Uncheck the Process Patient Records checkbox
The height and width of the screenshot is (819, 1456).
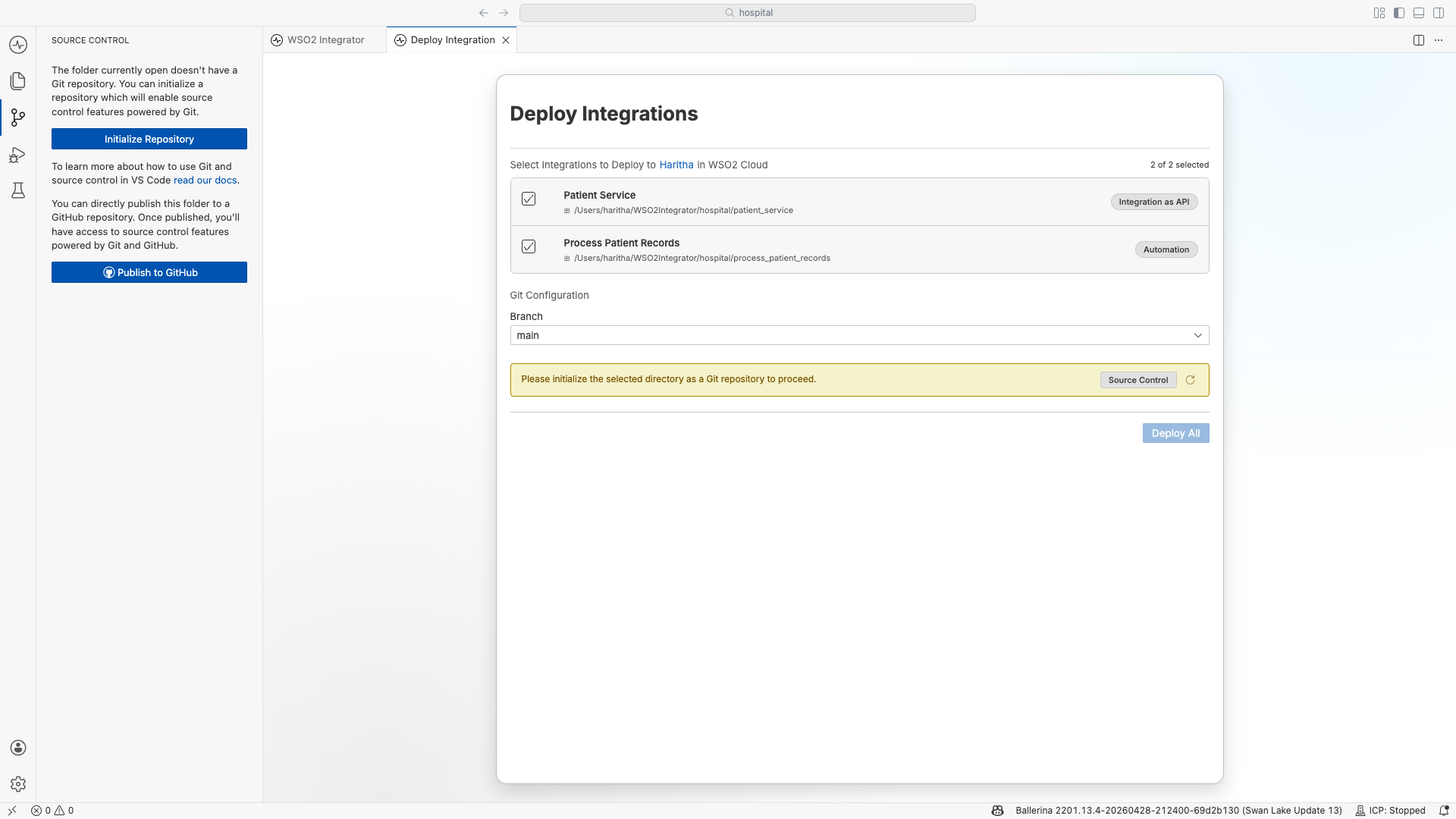pos(529,246)
